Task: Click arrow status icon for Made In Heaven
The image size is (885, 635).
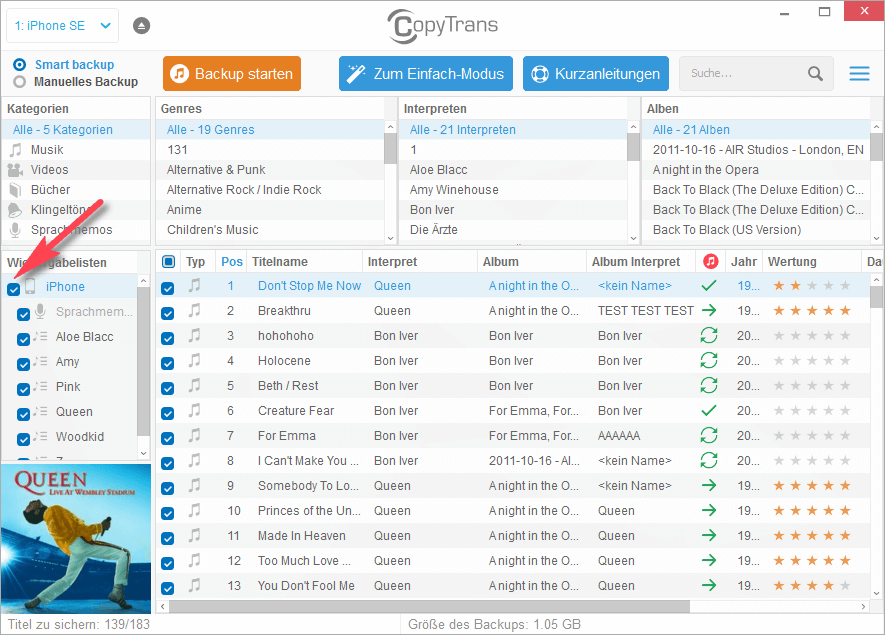Action: [709, 535]
